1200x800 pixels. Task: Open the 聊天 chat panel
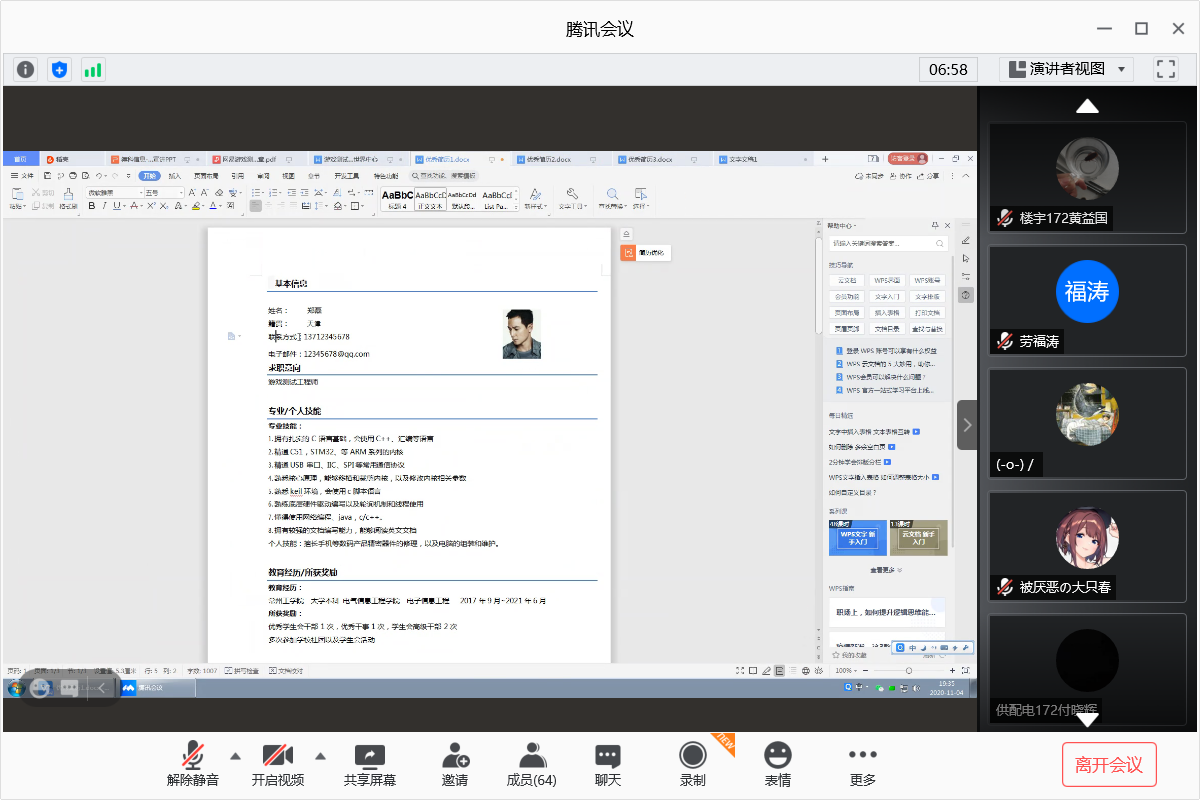[608, 765]
